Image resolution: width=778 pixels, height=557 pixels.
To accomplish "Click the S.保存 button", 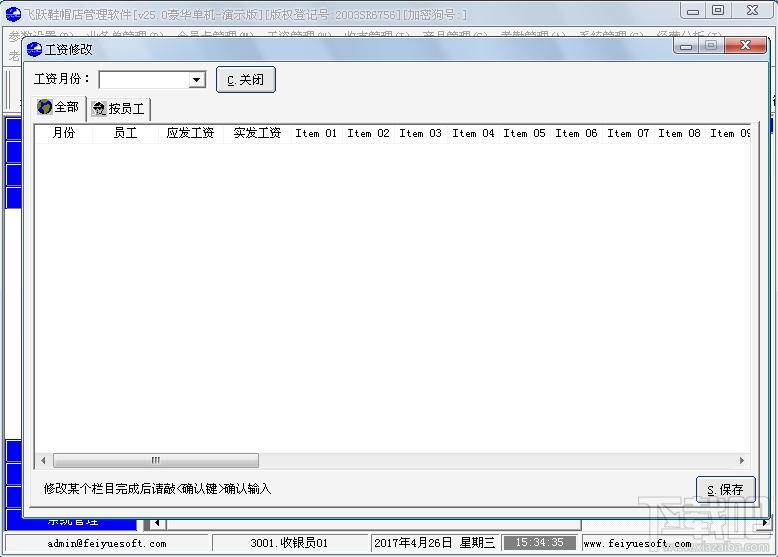I will coord(725,490).
